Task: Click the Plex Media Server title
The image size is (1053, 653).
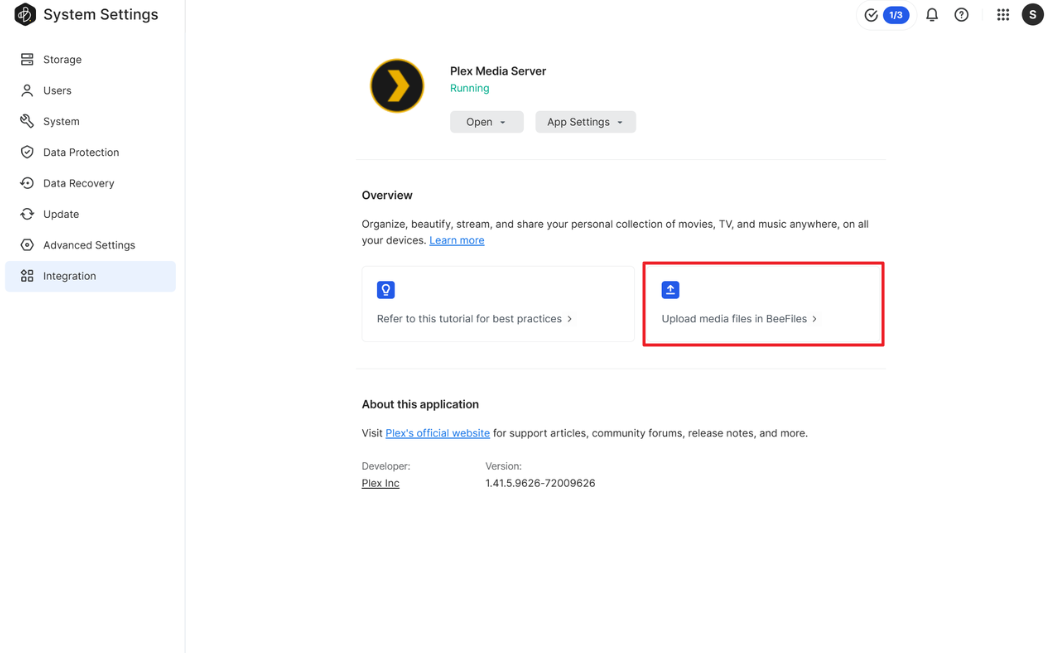Action: [x=498, y=71]
